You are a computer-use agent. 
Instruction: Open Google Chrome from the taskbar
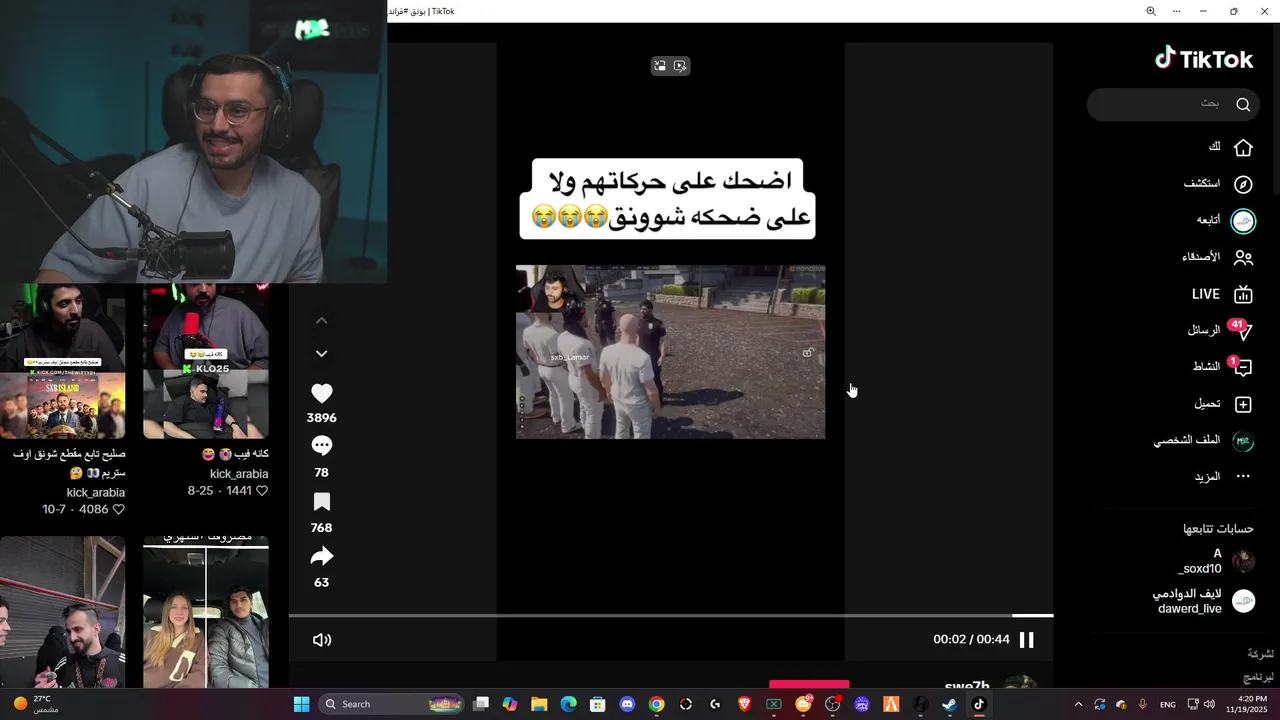656,704
